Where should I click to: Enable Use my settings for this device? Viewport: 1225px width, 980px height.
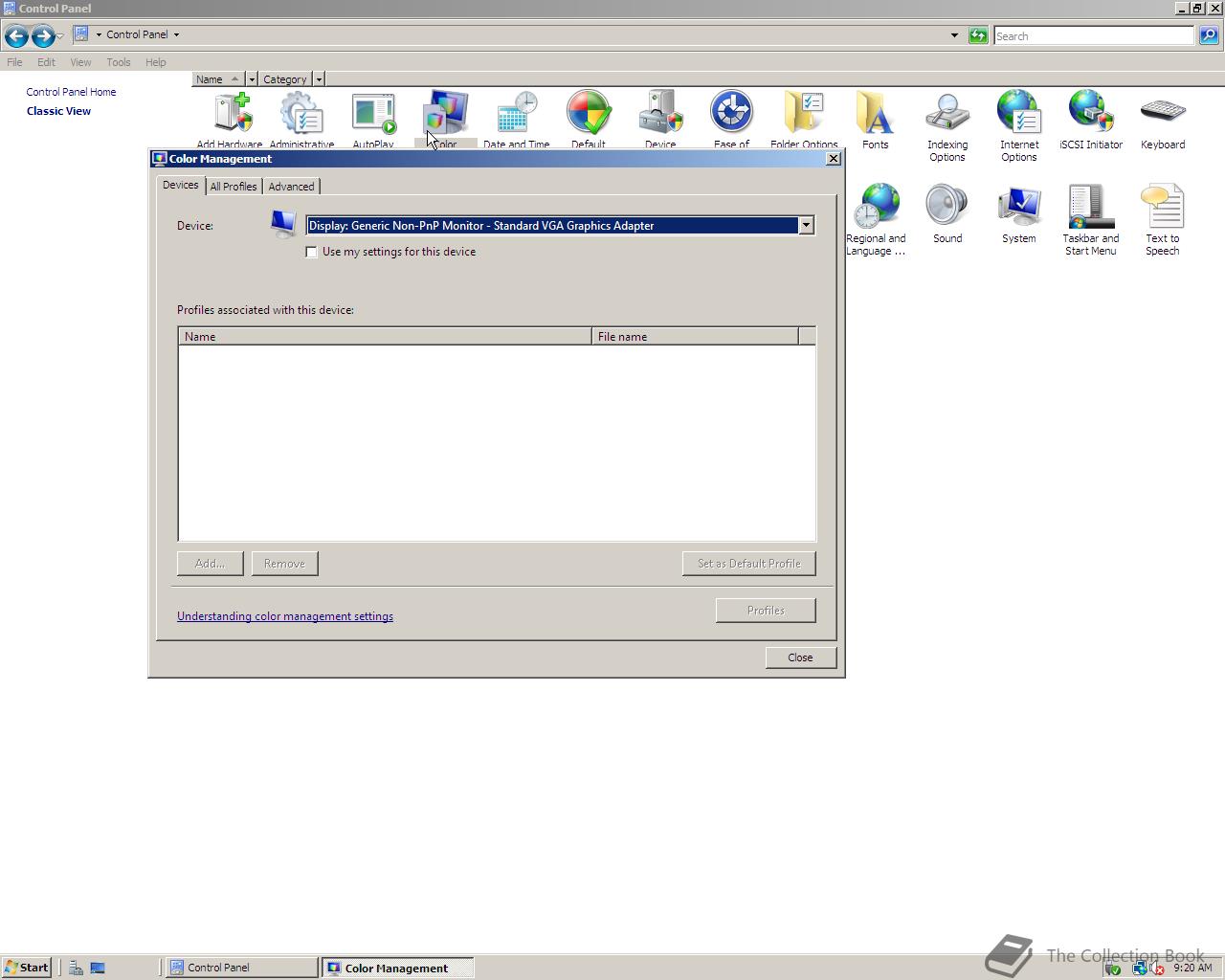tap(312, 252)
